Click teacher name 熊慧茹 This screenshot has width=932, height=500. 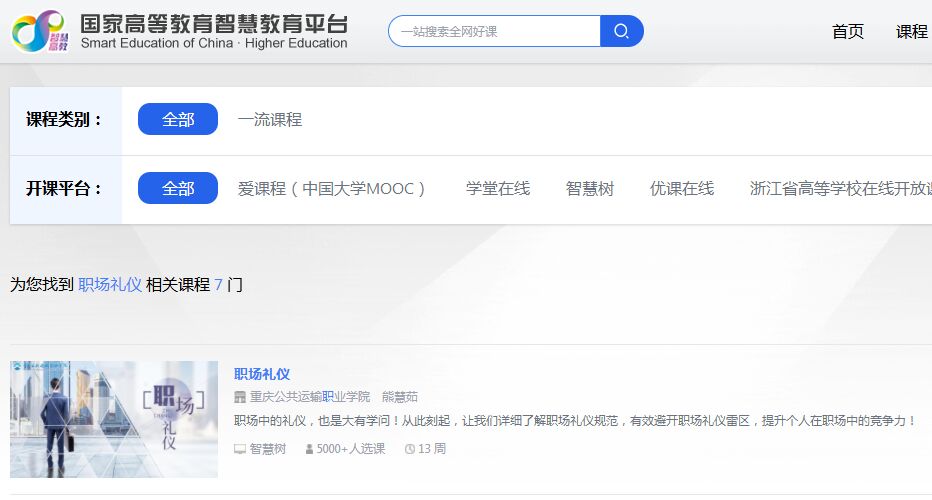(x=400, y=397)
